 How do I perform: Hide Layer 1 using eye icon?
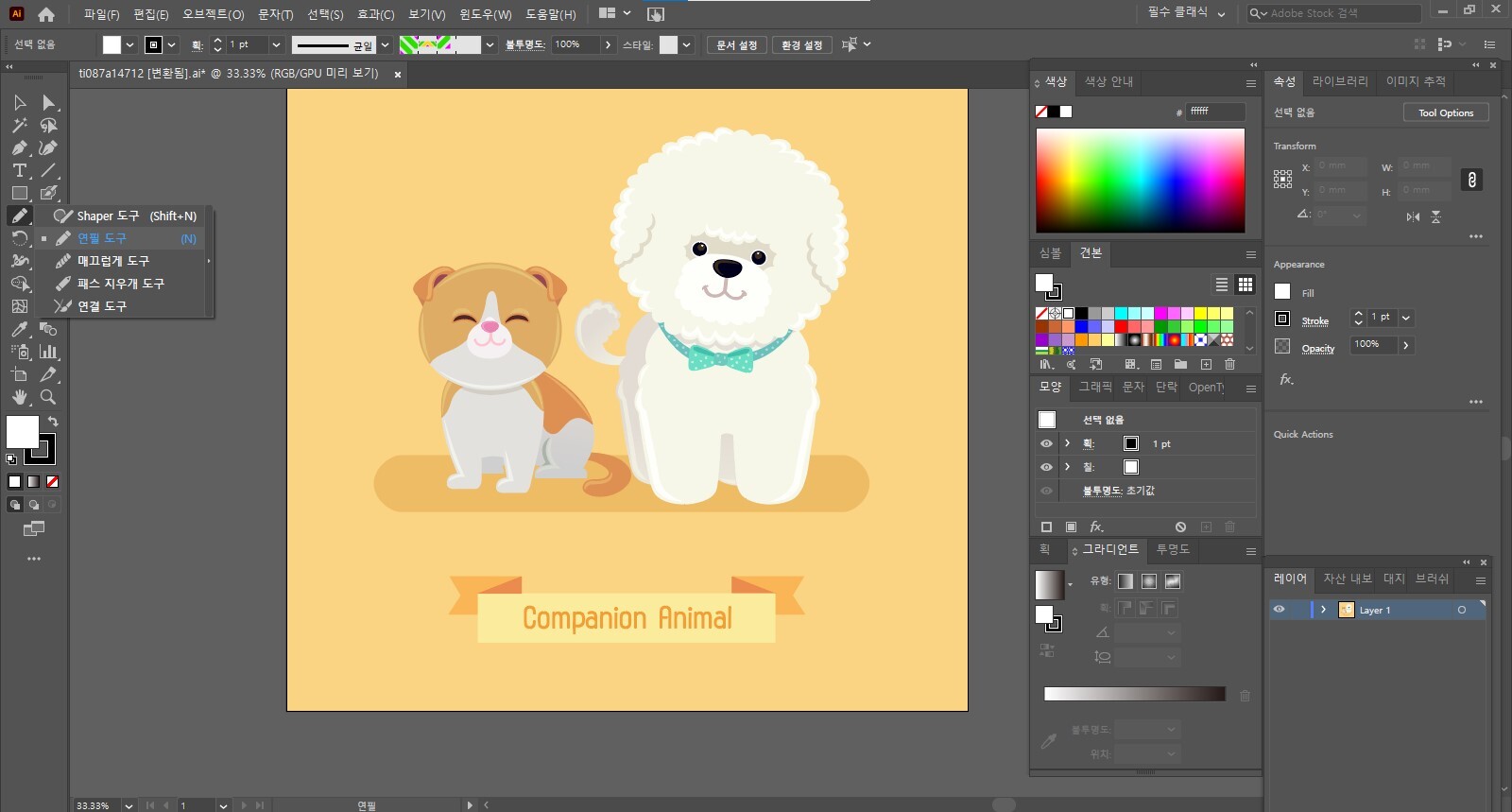1279,610
